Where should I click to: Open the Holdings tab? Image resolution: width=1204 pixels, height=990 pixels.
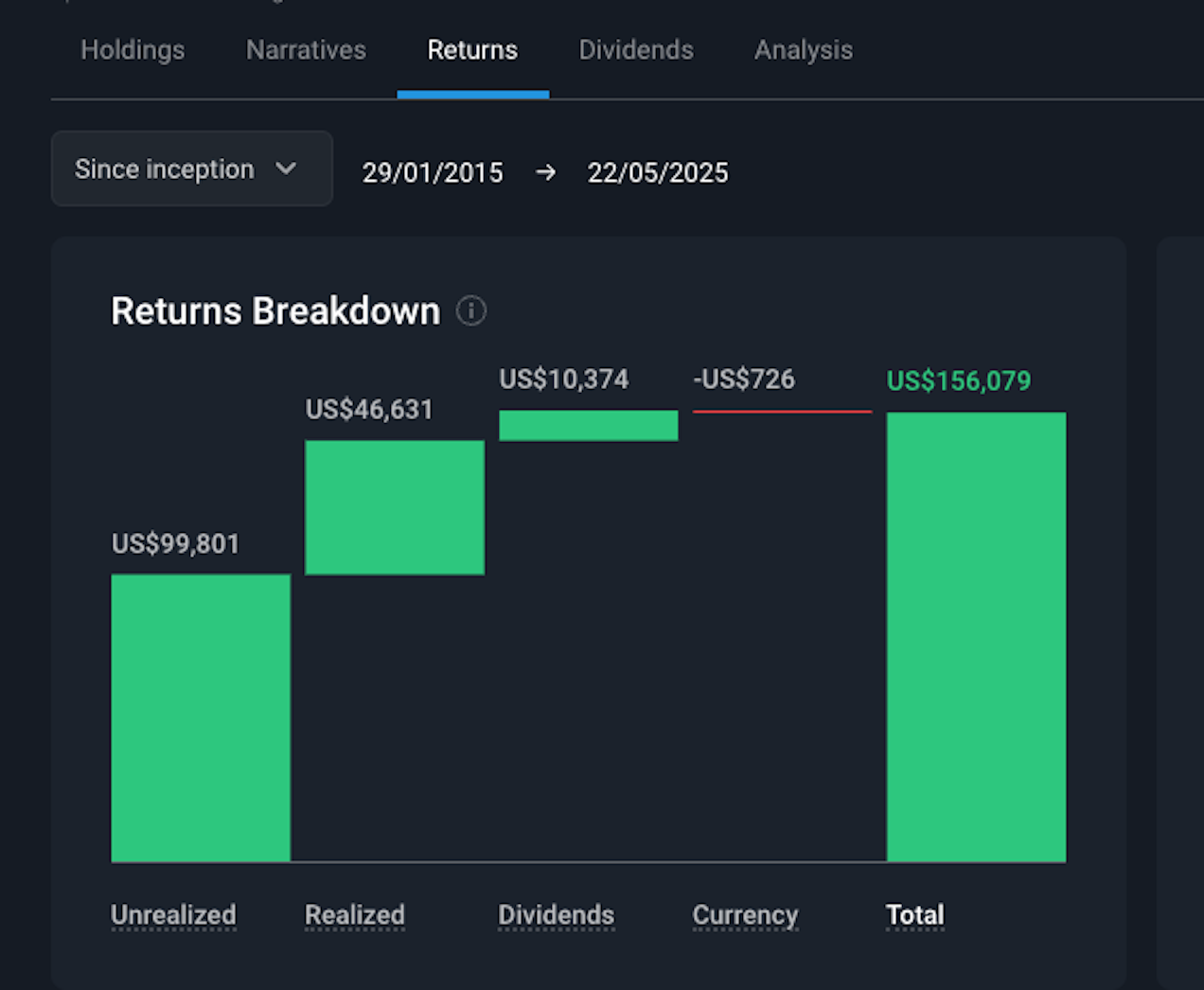point(133,50)
